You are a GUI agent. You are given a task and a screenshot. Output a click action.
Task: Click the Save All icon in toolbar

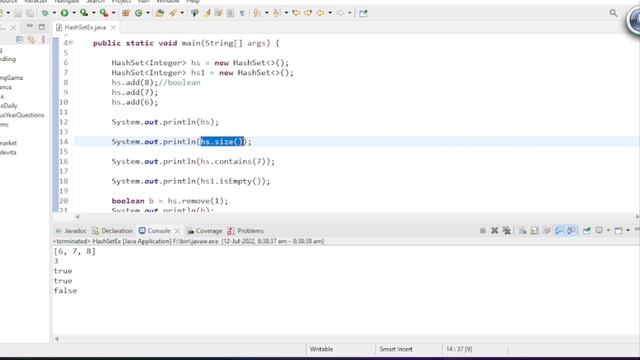(30, 13)
